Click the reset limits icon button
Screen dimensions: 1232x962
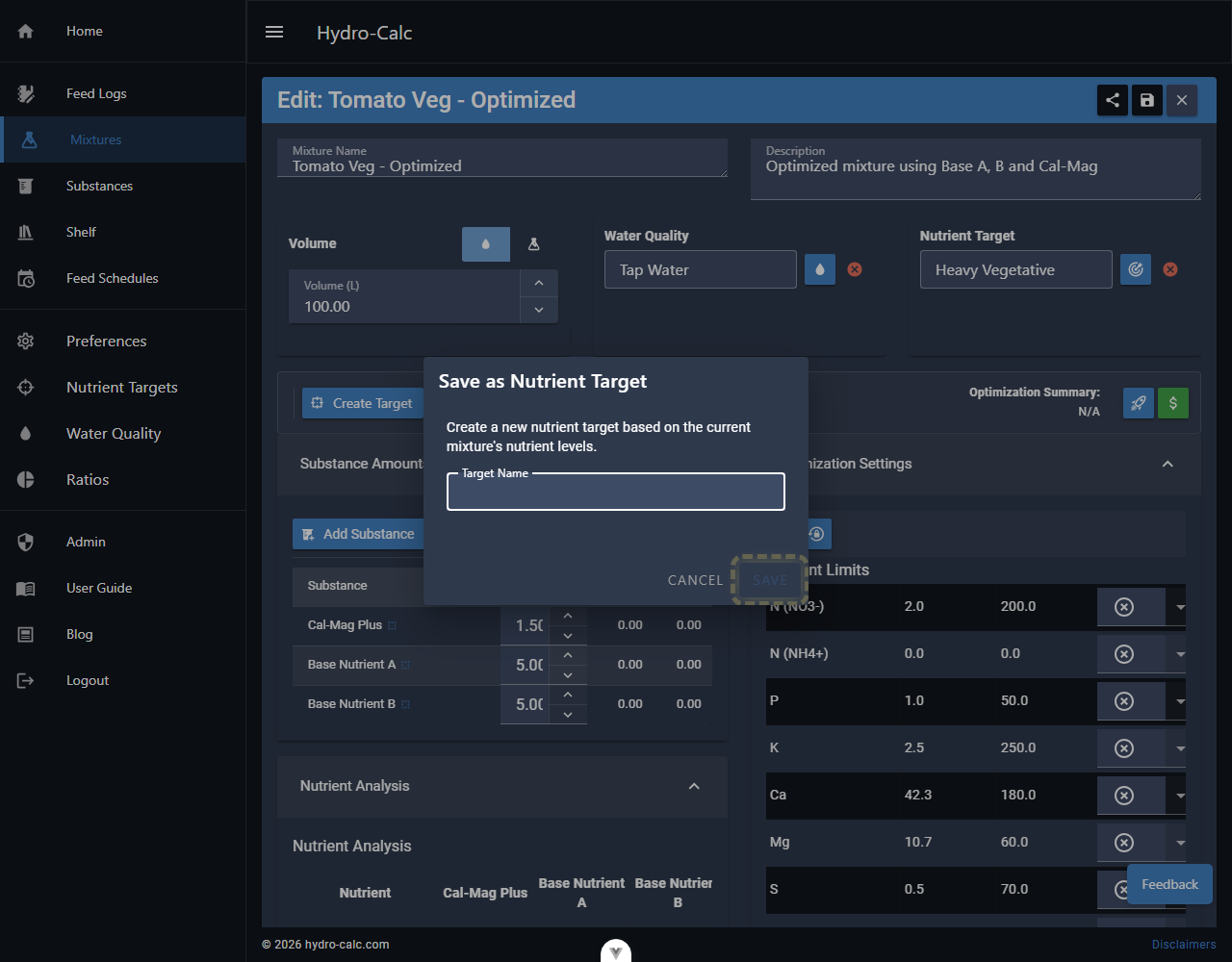817,534
